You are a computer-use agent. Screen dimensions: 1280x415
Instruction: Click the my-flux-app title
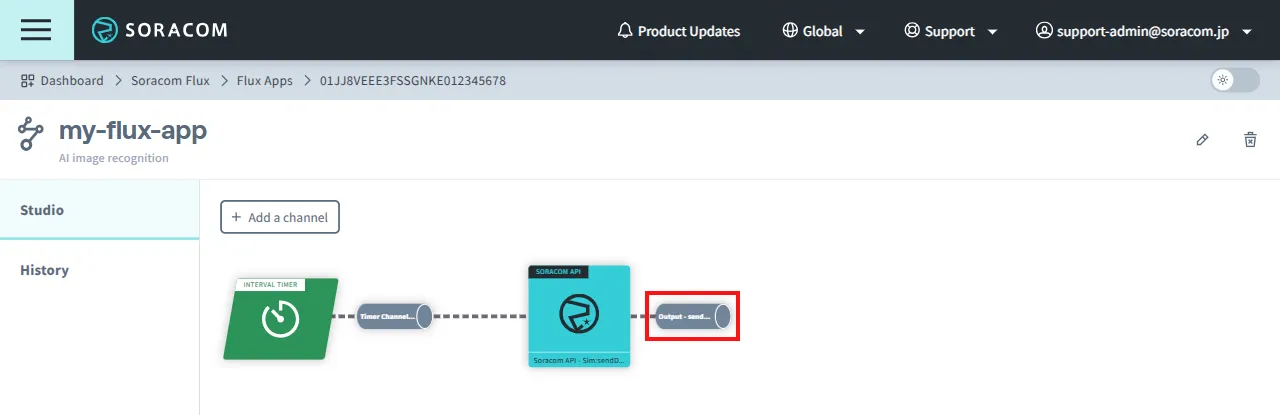point(133,130)
